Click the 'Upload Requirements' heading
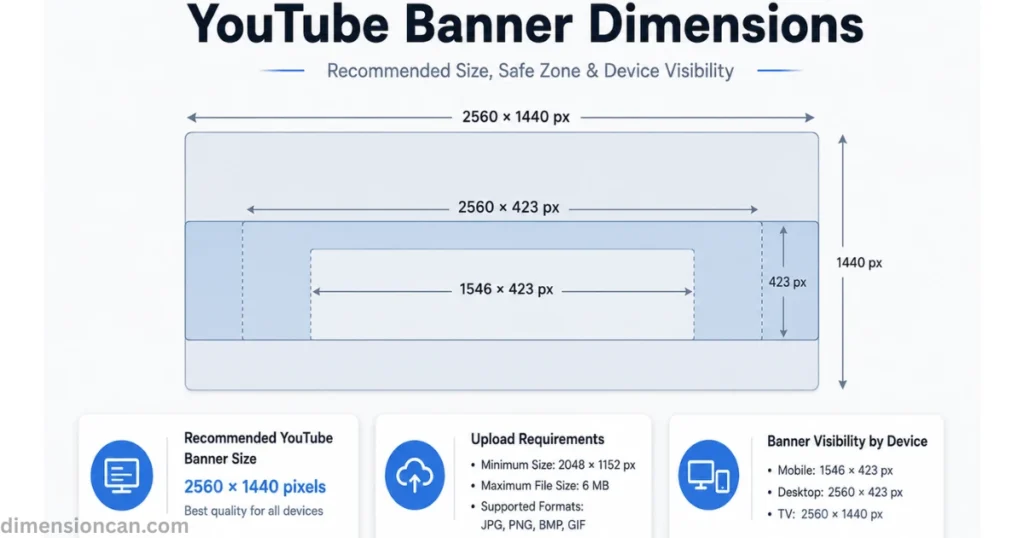The width and height of the screenshot is (1024, 538). [x=537, y=439]
